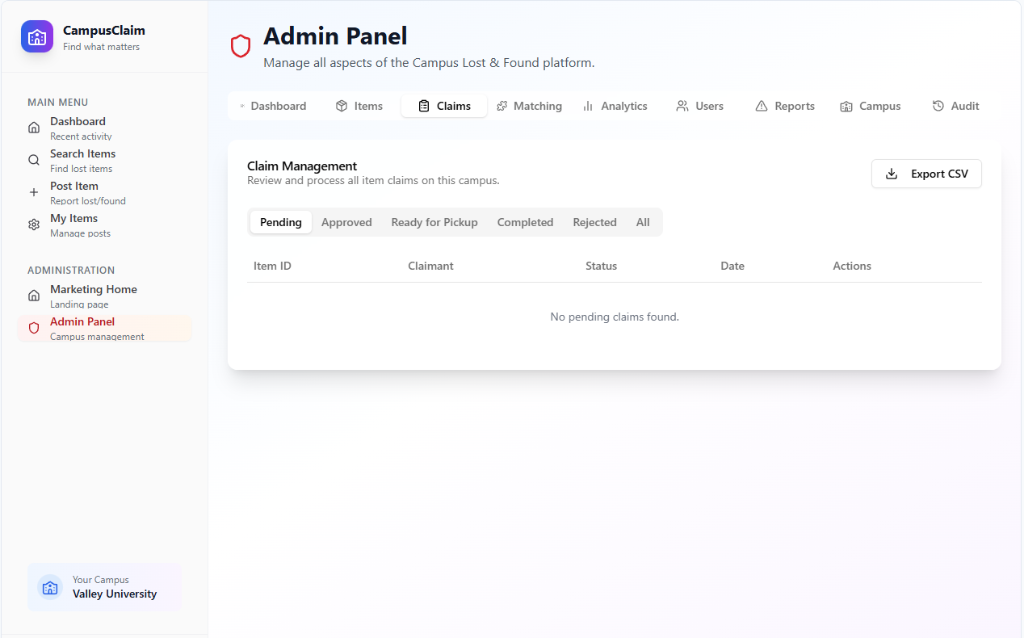Click the MAIN MENU section label
The height and width of the screenshot is (638, 1024).
click(x=57, y=103)
